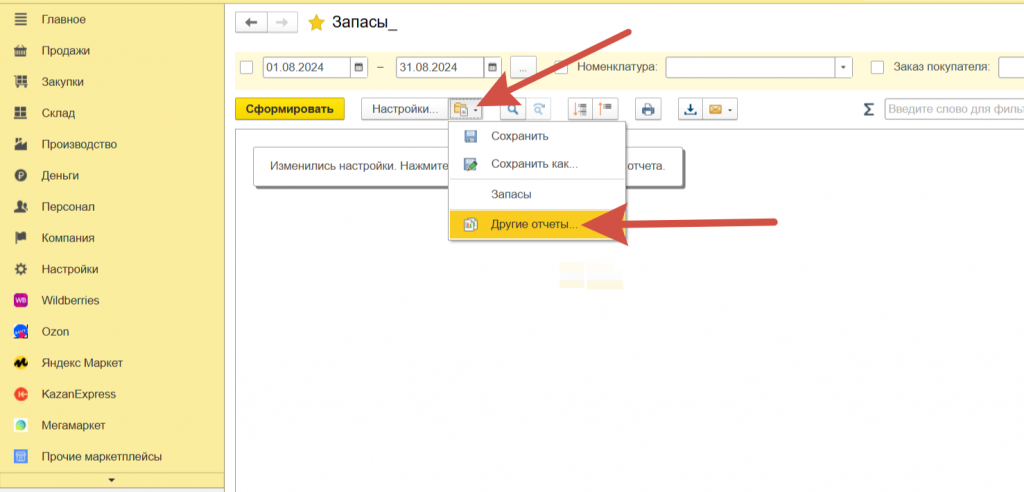
Task: Open calendar picker for start date 01.08.2024
Action: tap(359, 67)
